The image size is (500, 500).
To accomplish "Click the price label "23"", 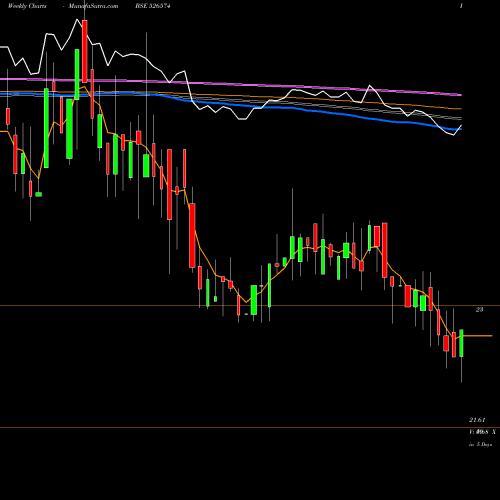I will (479, 310).
